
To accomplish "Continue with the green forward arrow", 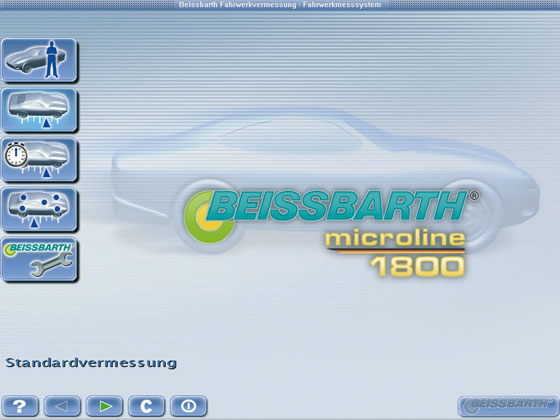I will coord(104,406).
